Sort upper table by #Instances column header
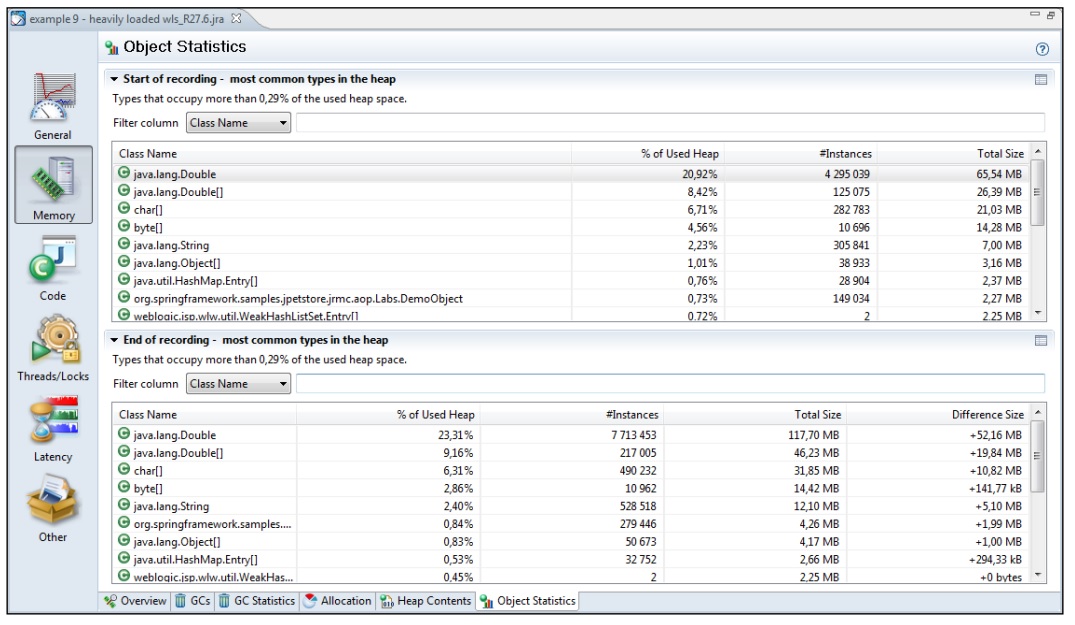 (x=844, y=153)
